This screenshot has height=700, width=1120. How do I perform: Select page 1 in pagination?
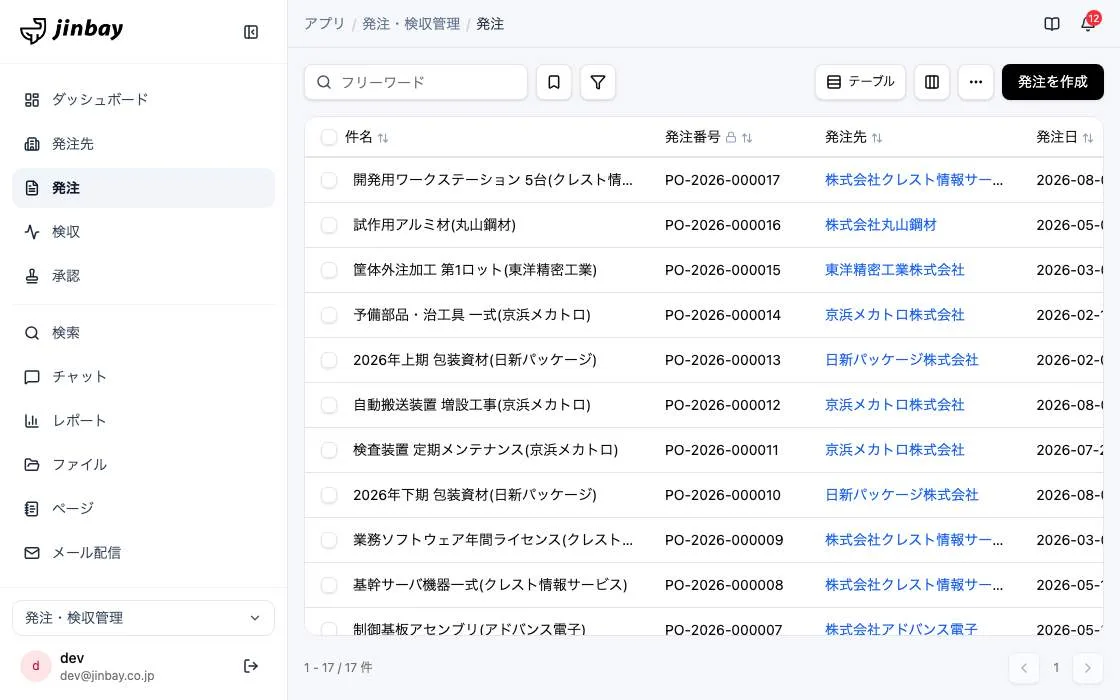[x=1056, y=668]
